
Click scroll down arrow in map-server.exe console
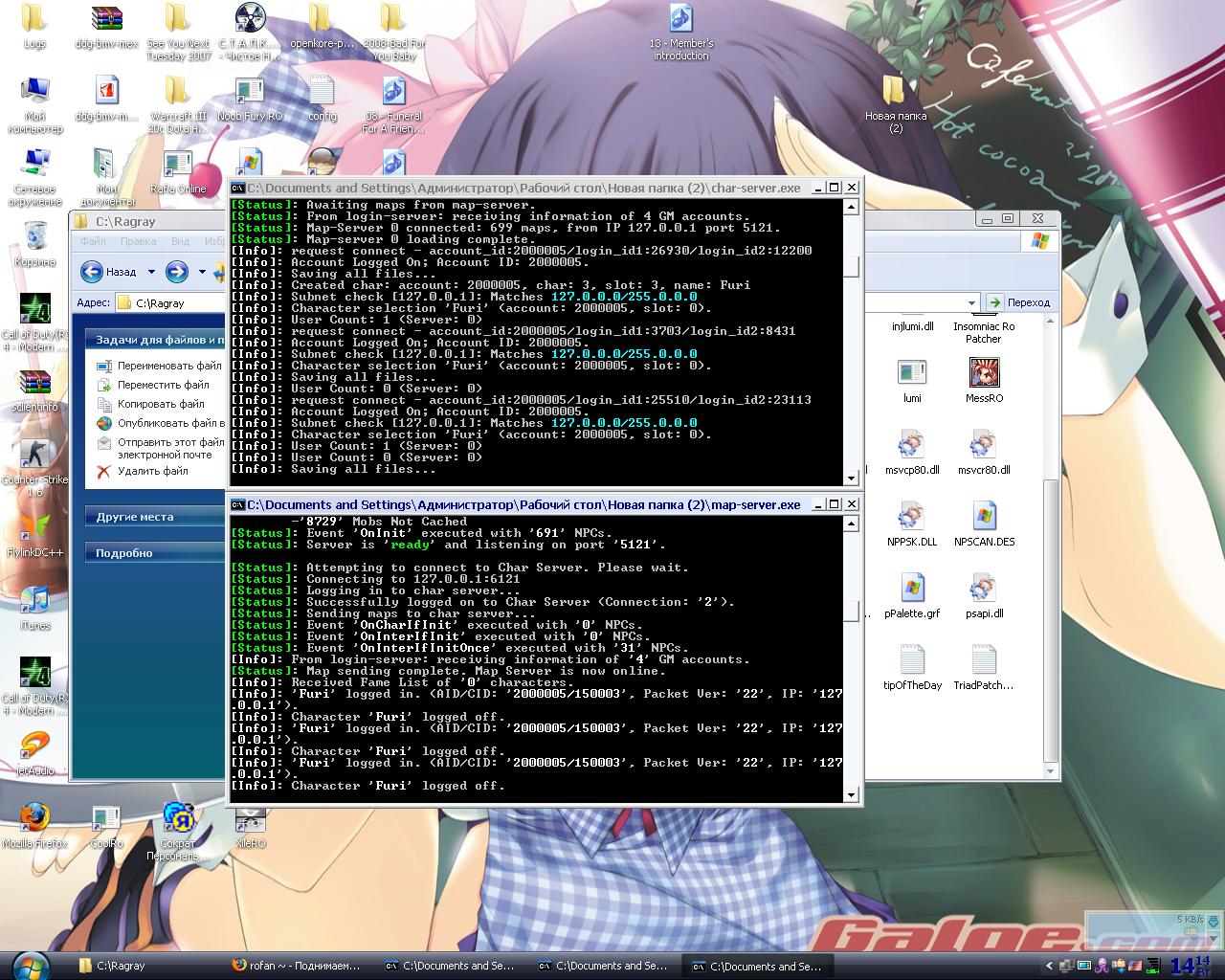pyautogui.click(x=851, y=794)
